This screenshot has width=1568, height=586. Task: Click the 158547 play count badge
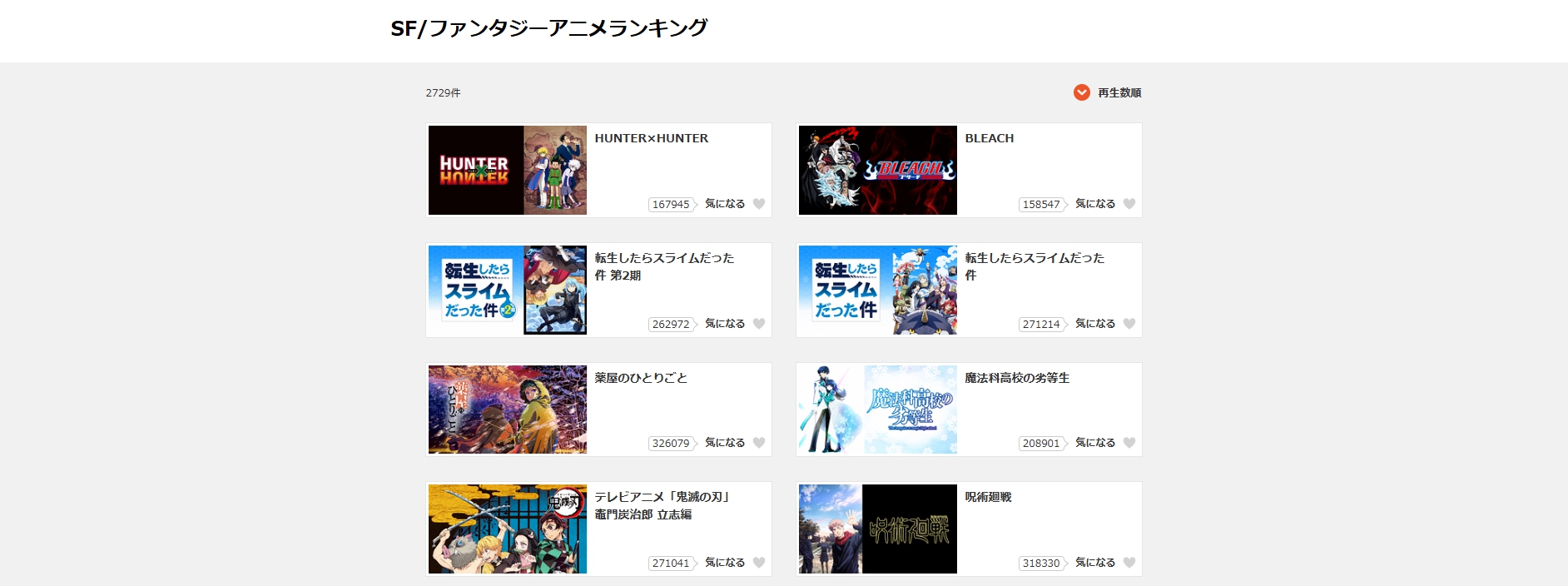point(1043,205)
